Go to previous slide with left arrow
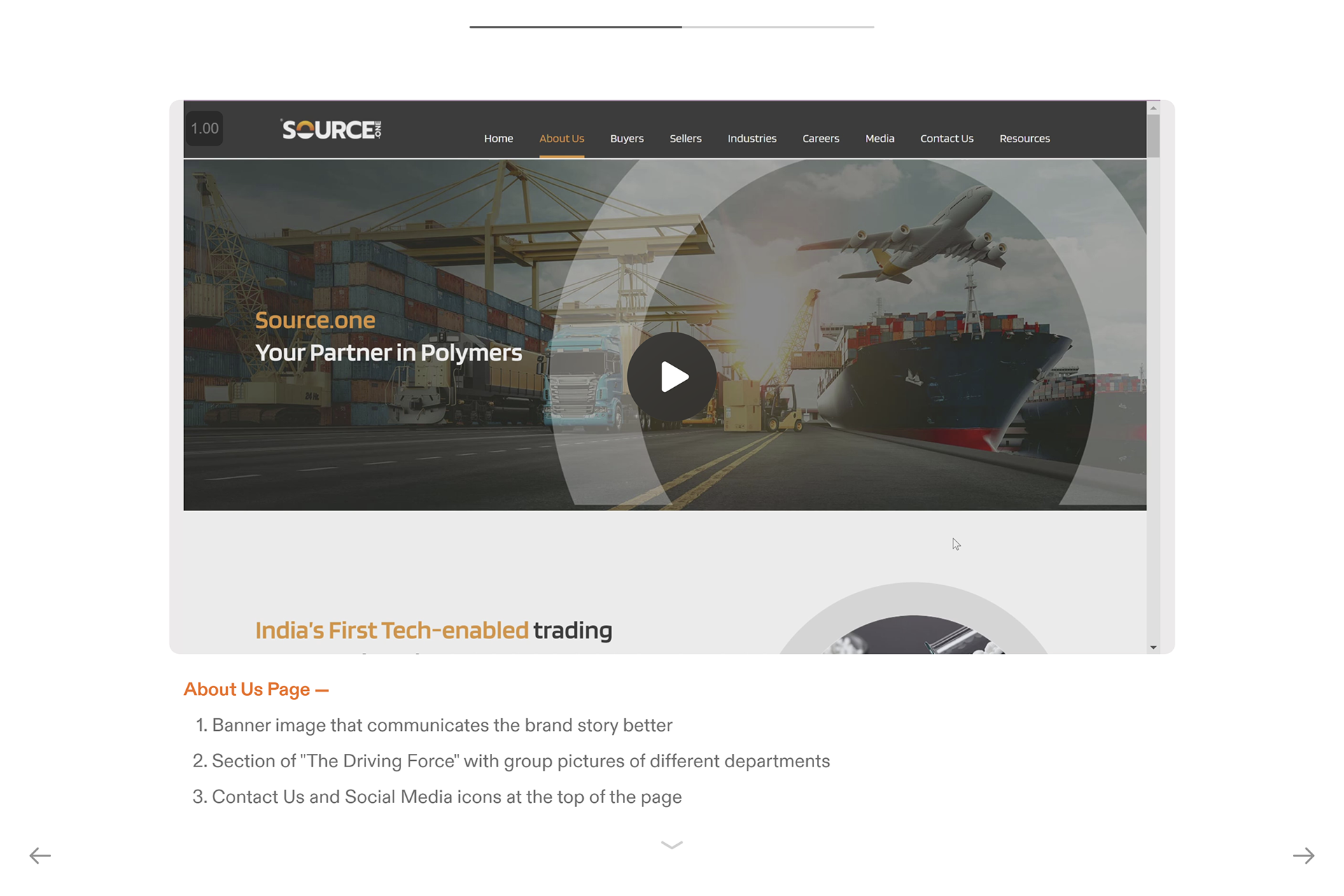 [40, 855]
